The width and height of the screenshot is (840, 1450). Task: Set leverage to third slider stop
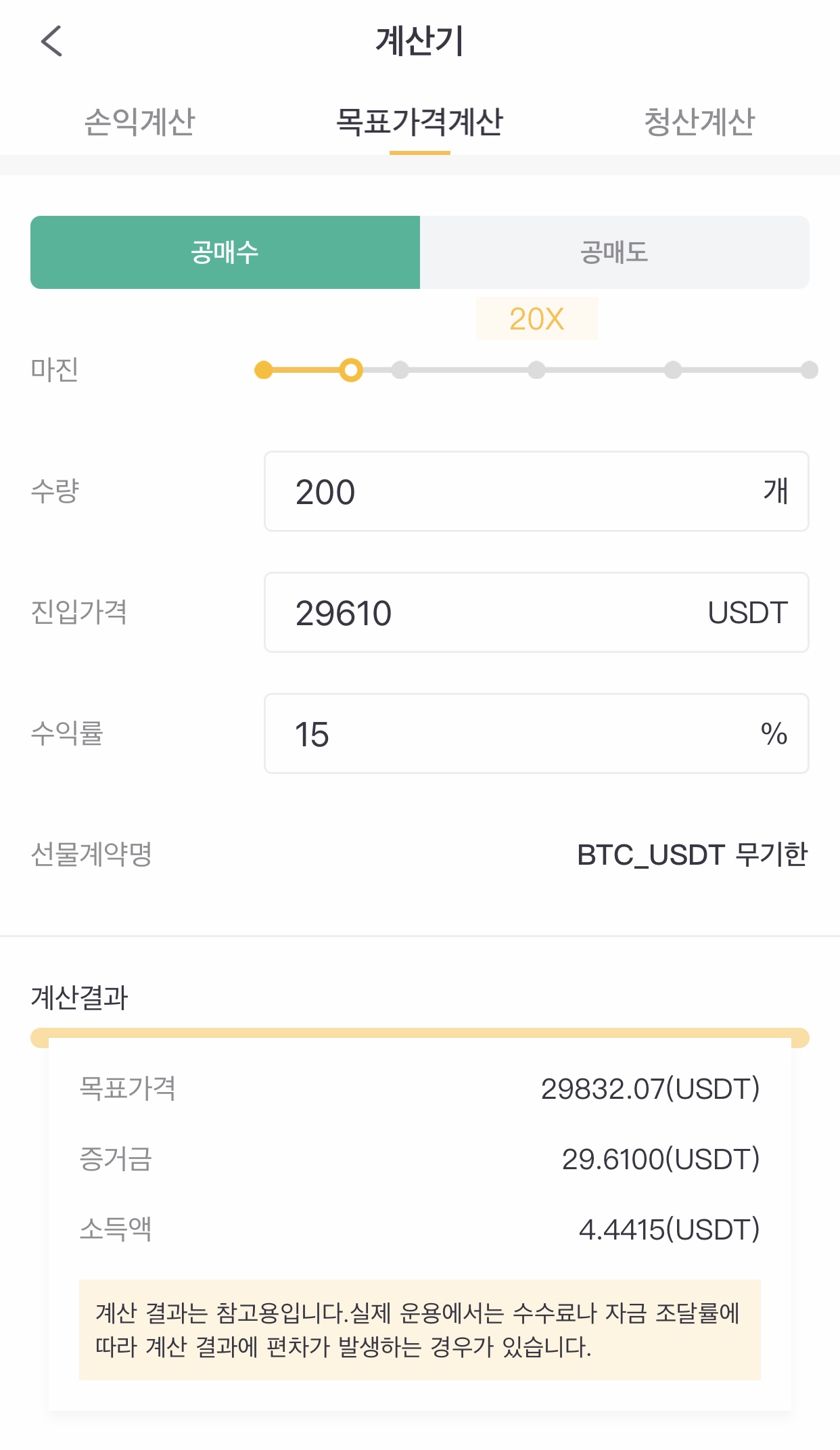[400, 370]
